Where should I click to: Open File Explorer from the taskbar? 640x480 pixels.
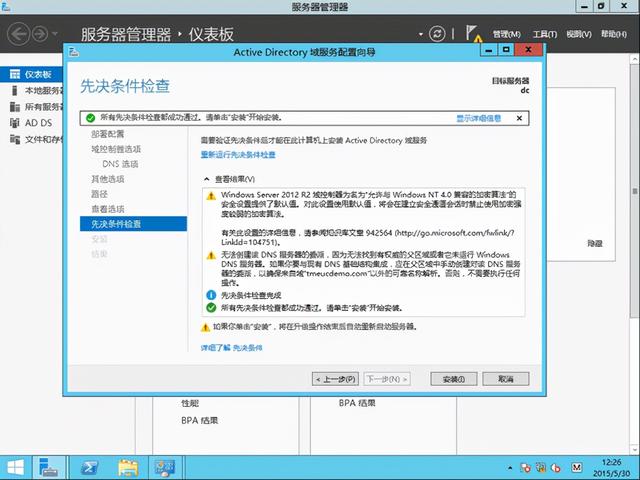128,468
